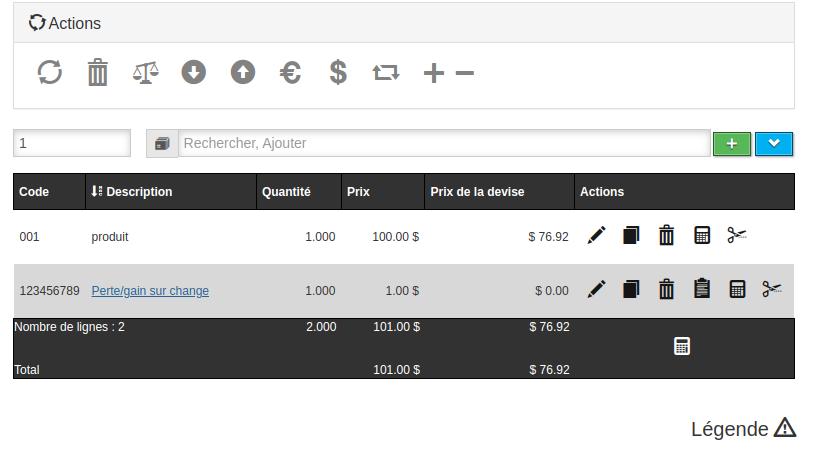Click the up arrow circle icon

tap(242, 73)
